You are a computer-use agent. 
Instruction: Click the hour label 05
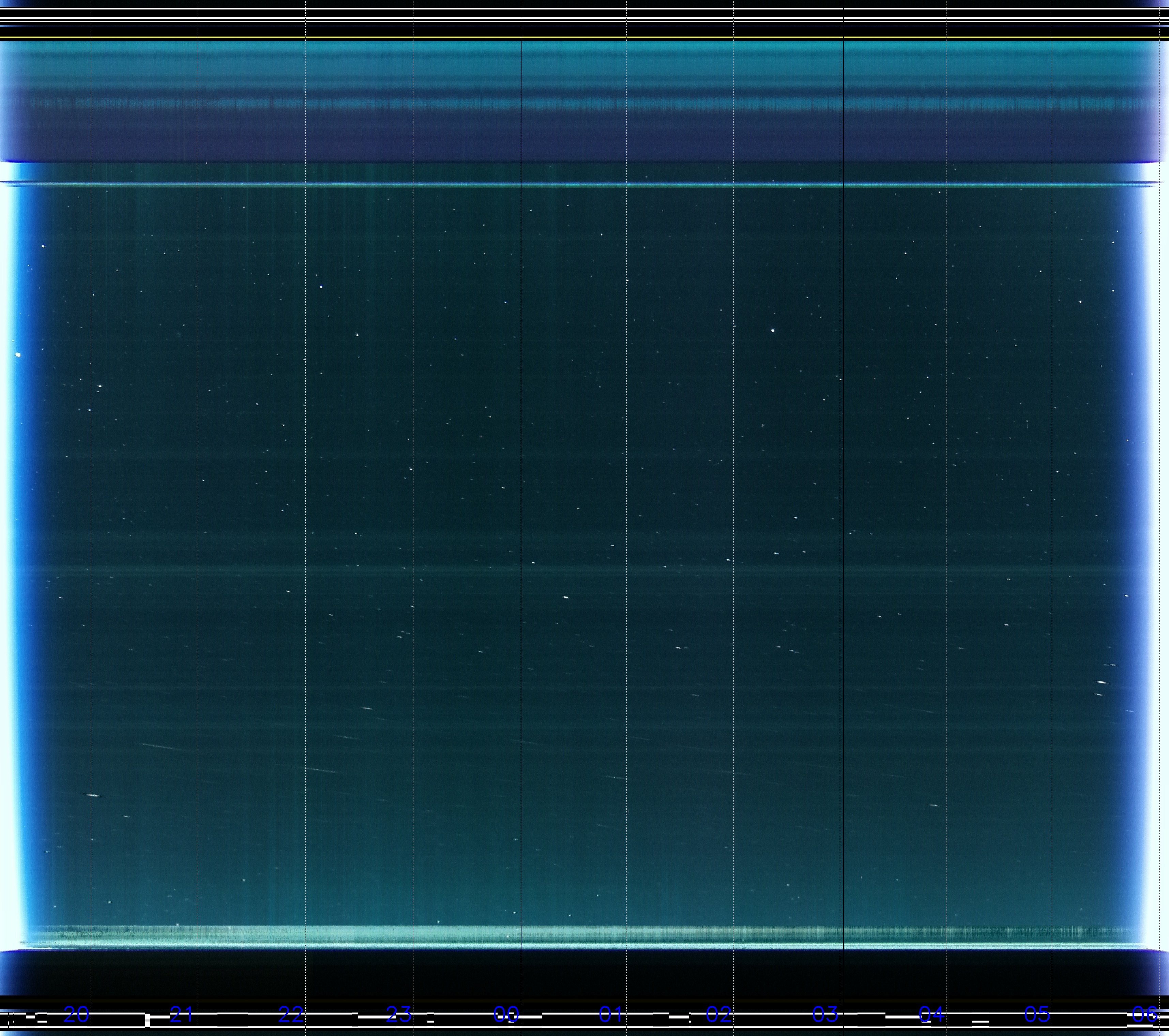(x=1037, y=1014)
